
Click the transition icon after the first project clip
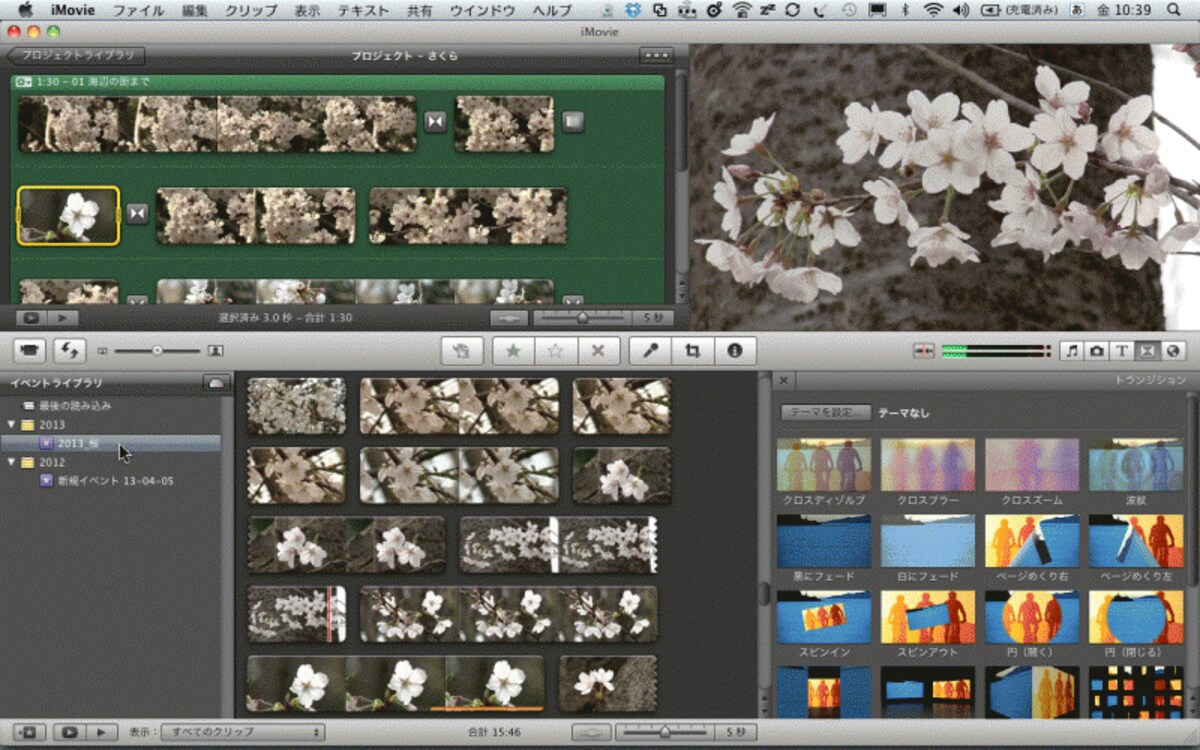435,122
